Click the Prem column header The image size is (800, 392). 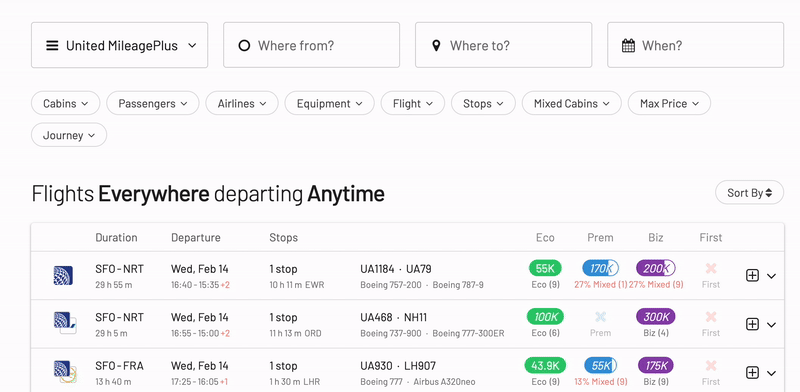(x=600, y=237)
